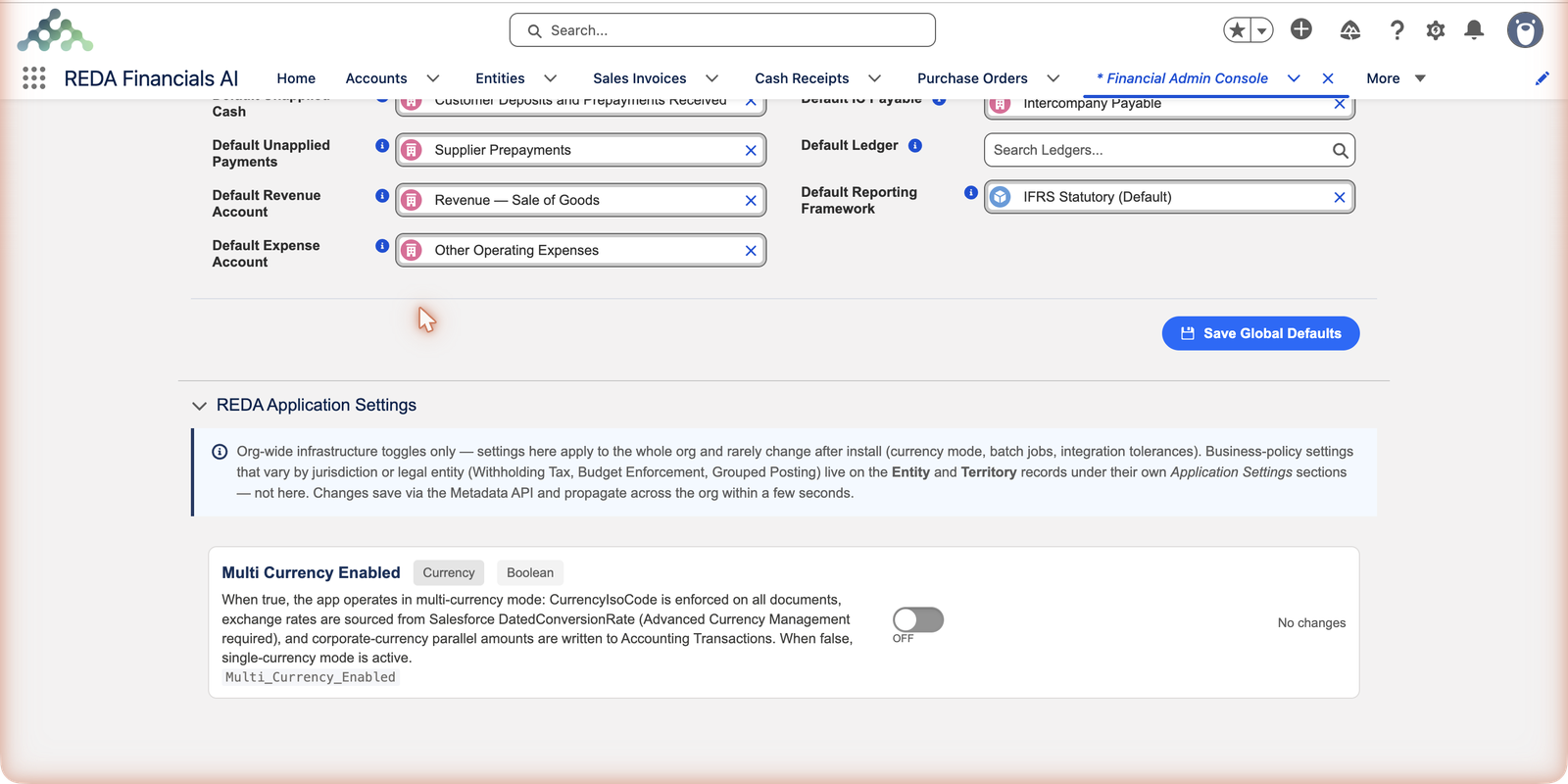The height and width of the screenshot is (784, 1568).
Task: Click the Favorites star icon
Action: pos(1238,30)
